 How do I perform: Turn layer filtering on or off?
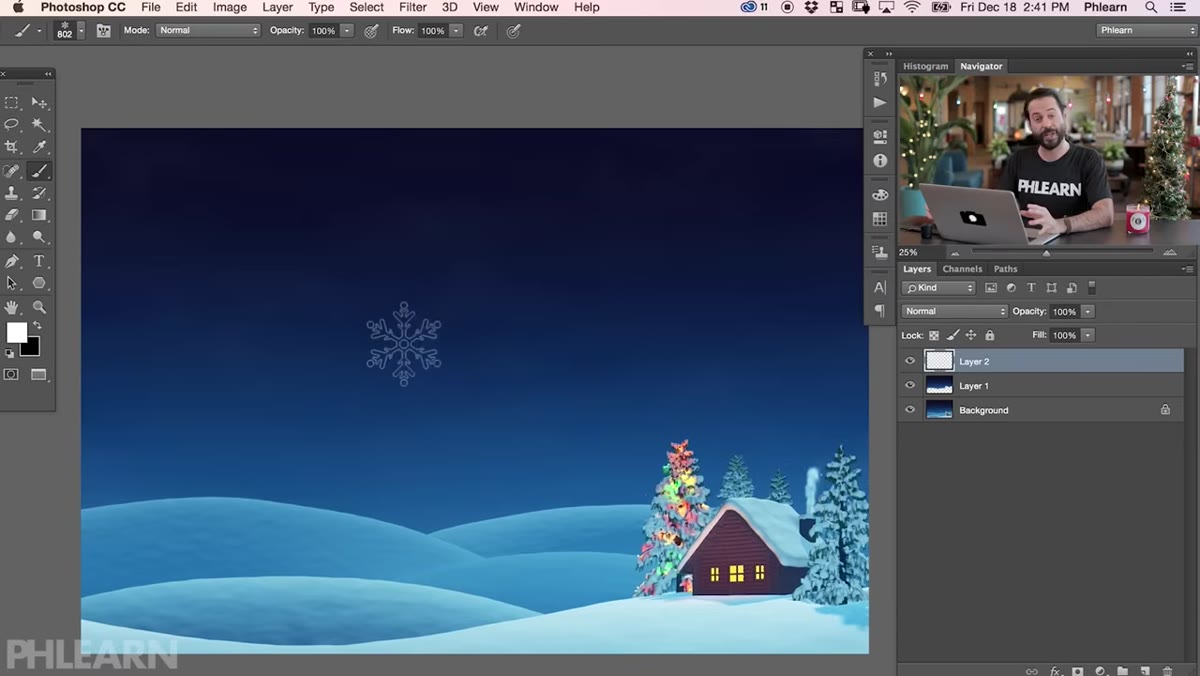(x=1092, y=288)
